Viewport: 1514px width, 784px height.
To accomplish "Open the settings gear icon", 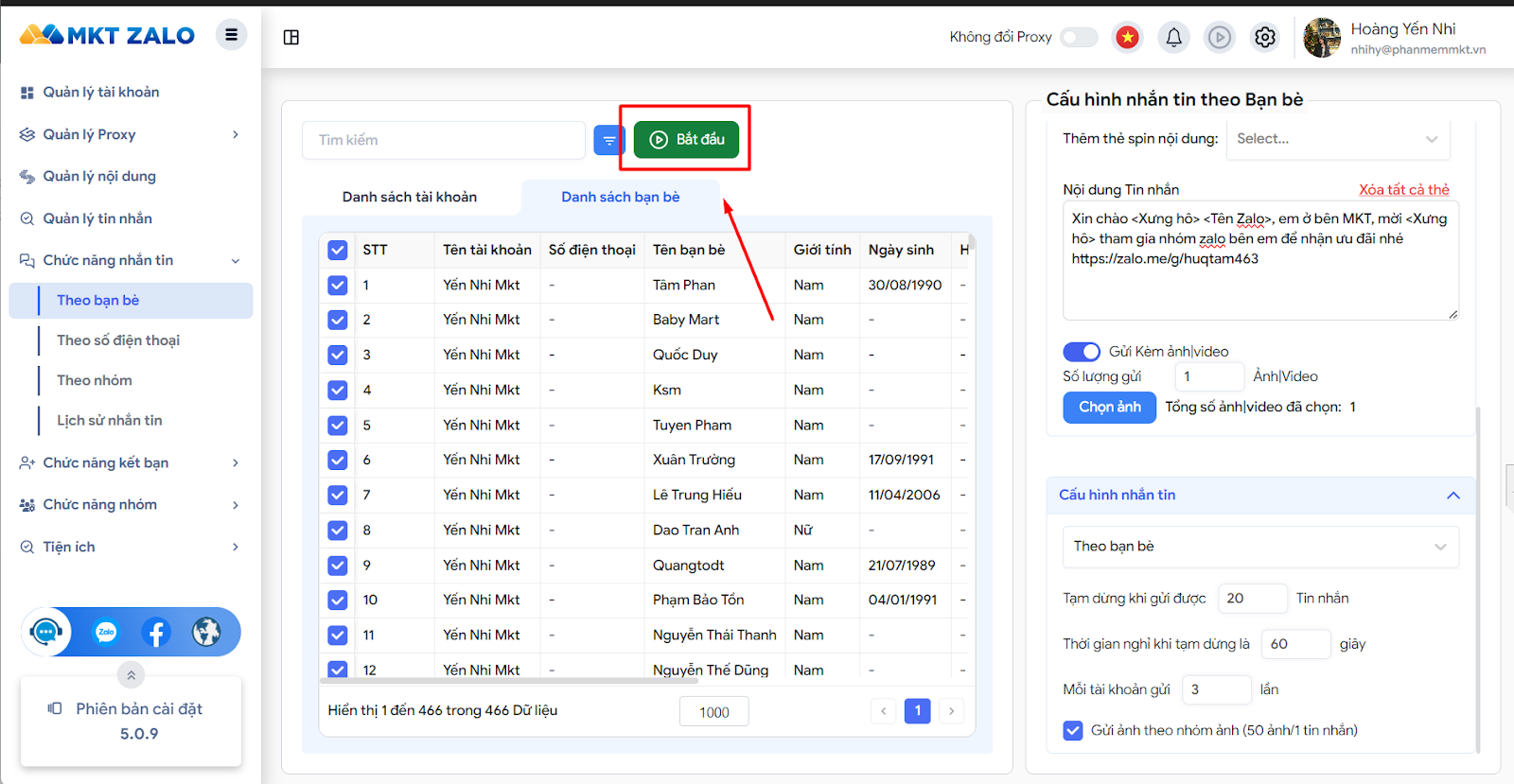I will click(x=1265, y=37).
